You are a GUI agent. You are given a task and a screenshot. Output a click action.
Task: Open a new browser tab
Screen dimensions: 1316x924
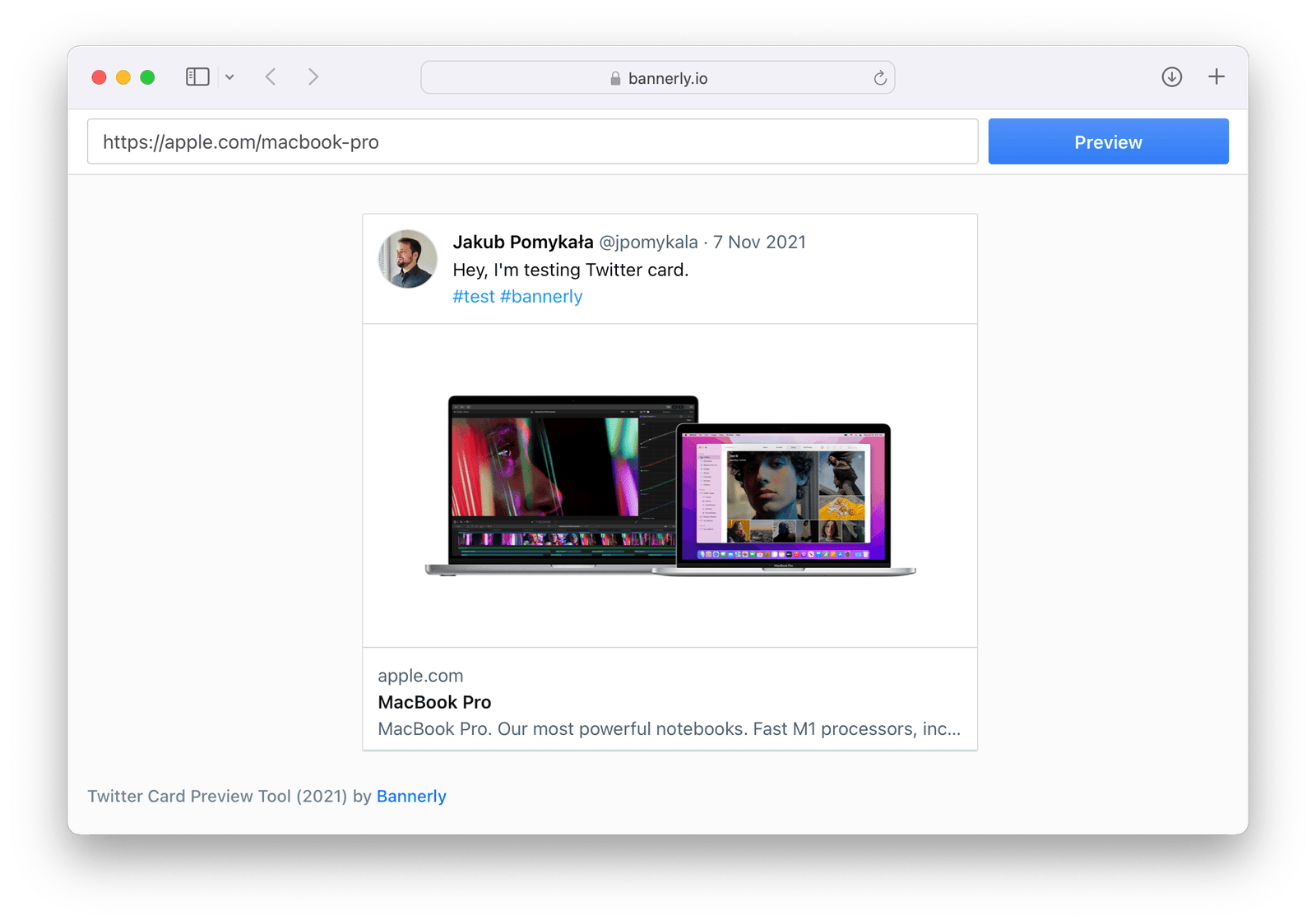click(1216, 76)
